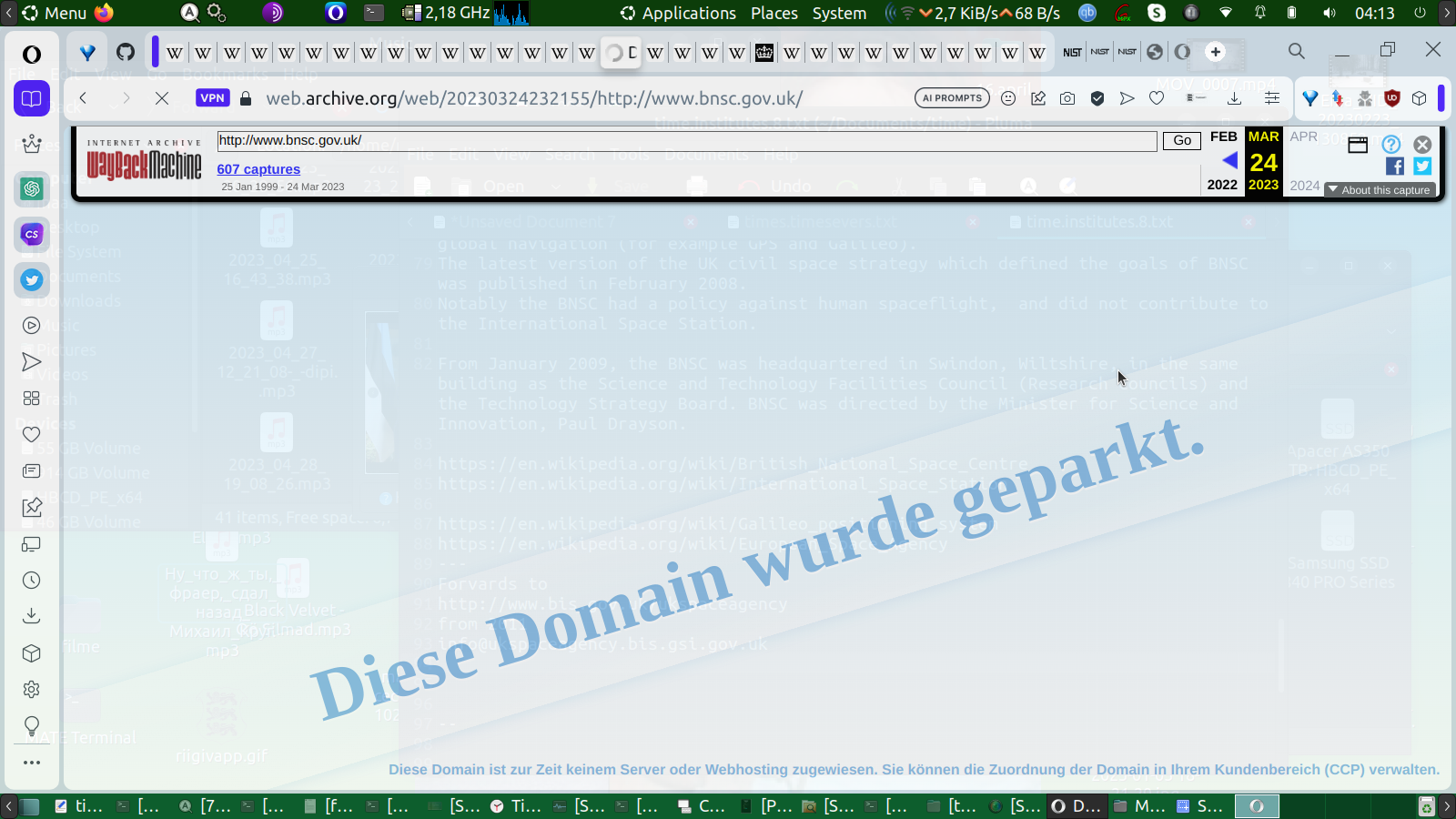Jump to FEB captures in the timeline

1223,136
